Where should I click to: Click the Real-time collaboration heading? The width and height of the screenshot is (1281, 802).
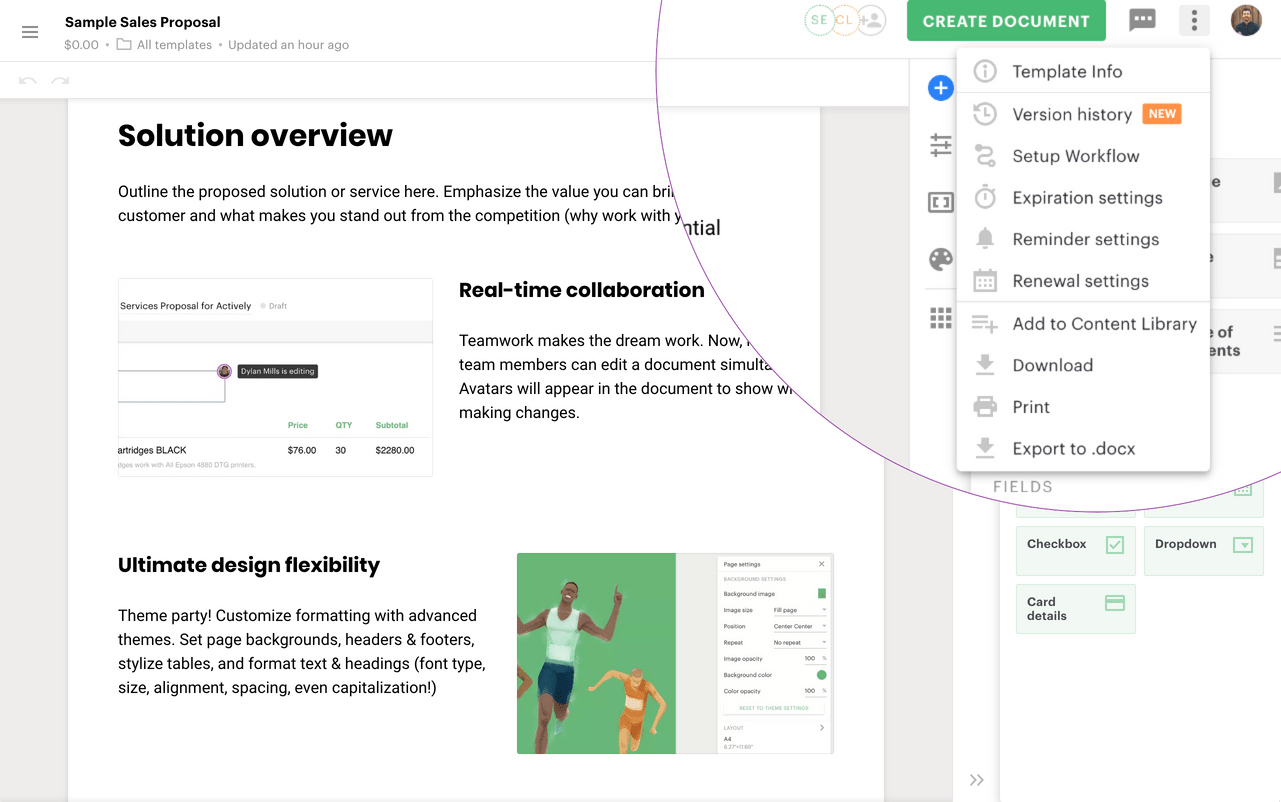582,290
